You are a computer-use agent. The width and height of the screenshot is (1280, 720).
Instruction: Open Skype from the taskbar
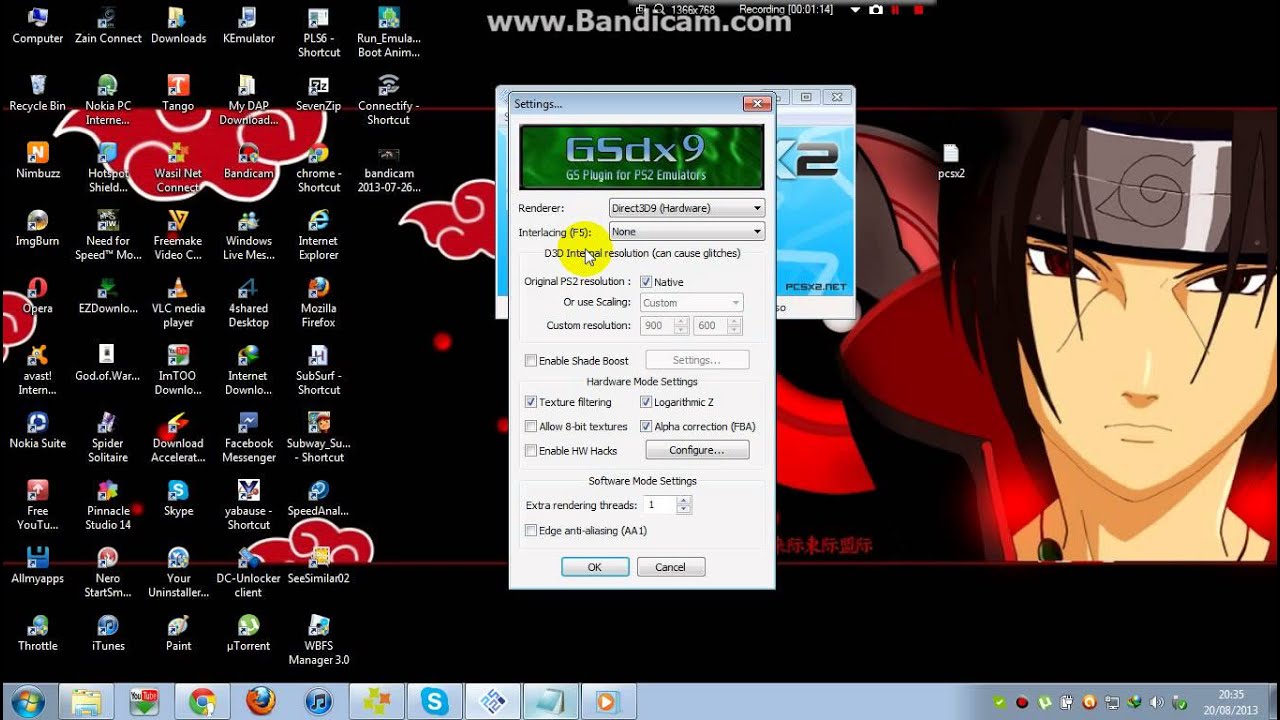[434, 702]
